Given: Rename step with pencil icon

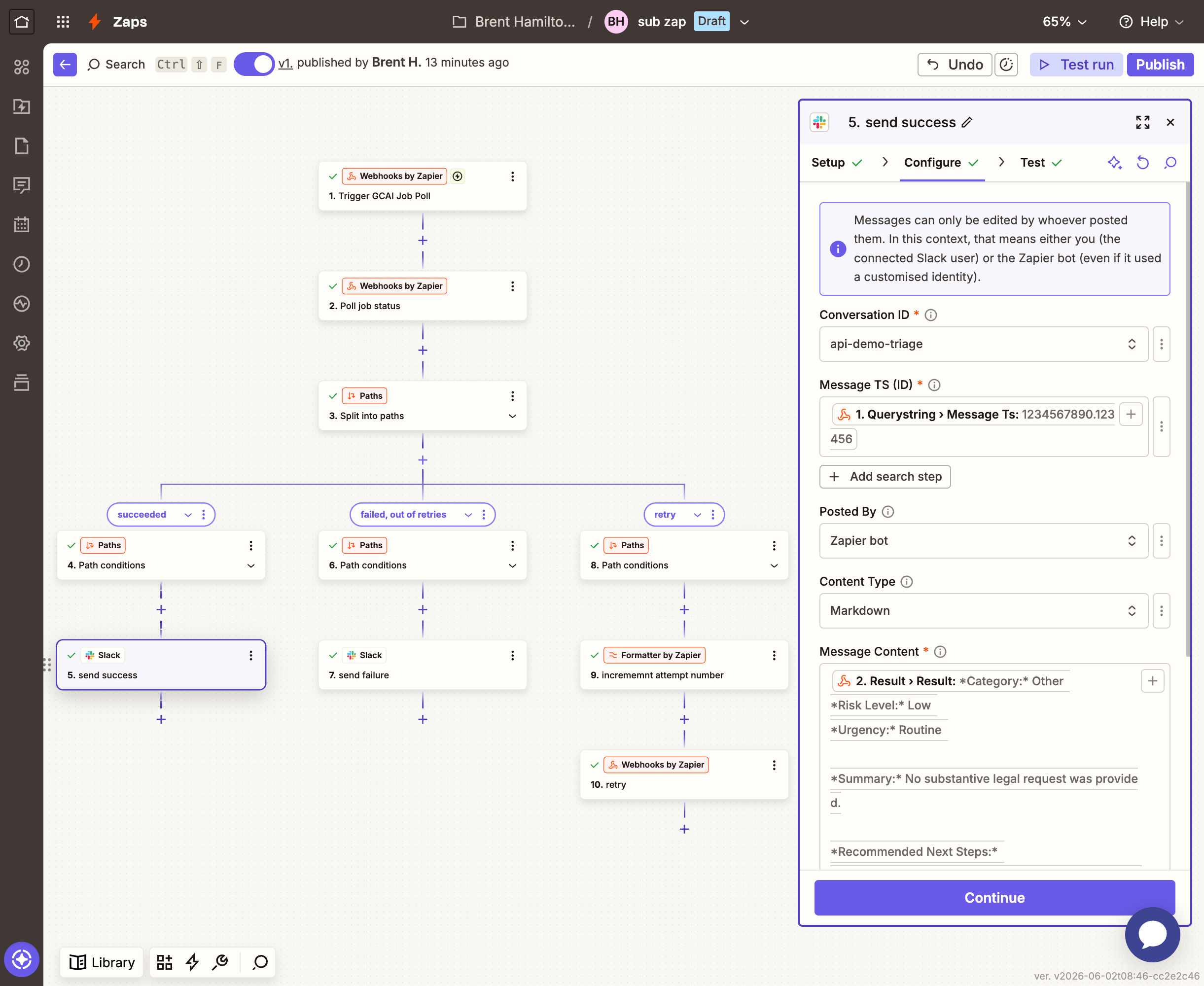Looking at the screenshot, I should click(x=967, y=122).
